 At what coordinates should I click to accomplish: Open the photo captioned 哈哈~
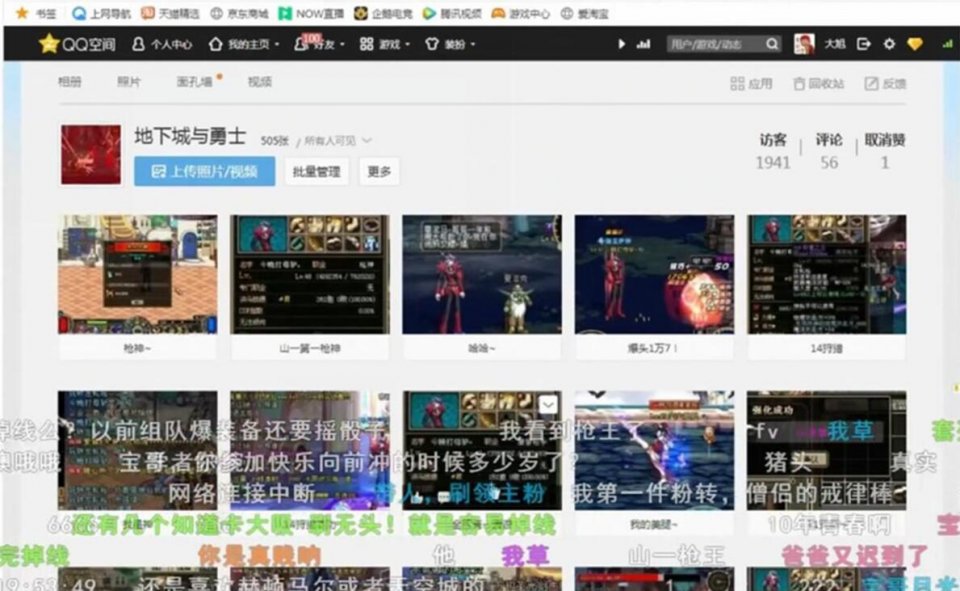[482, 274]
